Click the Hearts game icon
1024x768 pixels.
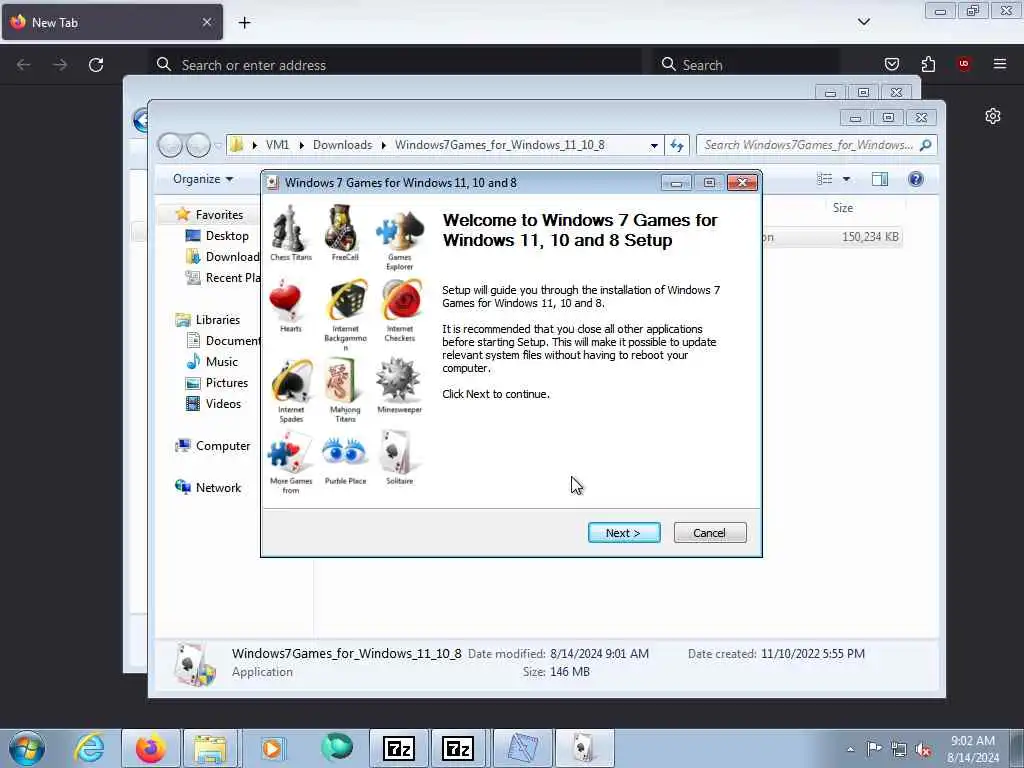click(285, 300)
